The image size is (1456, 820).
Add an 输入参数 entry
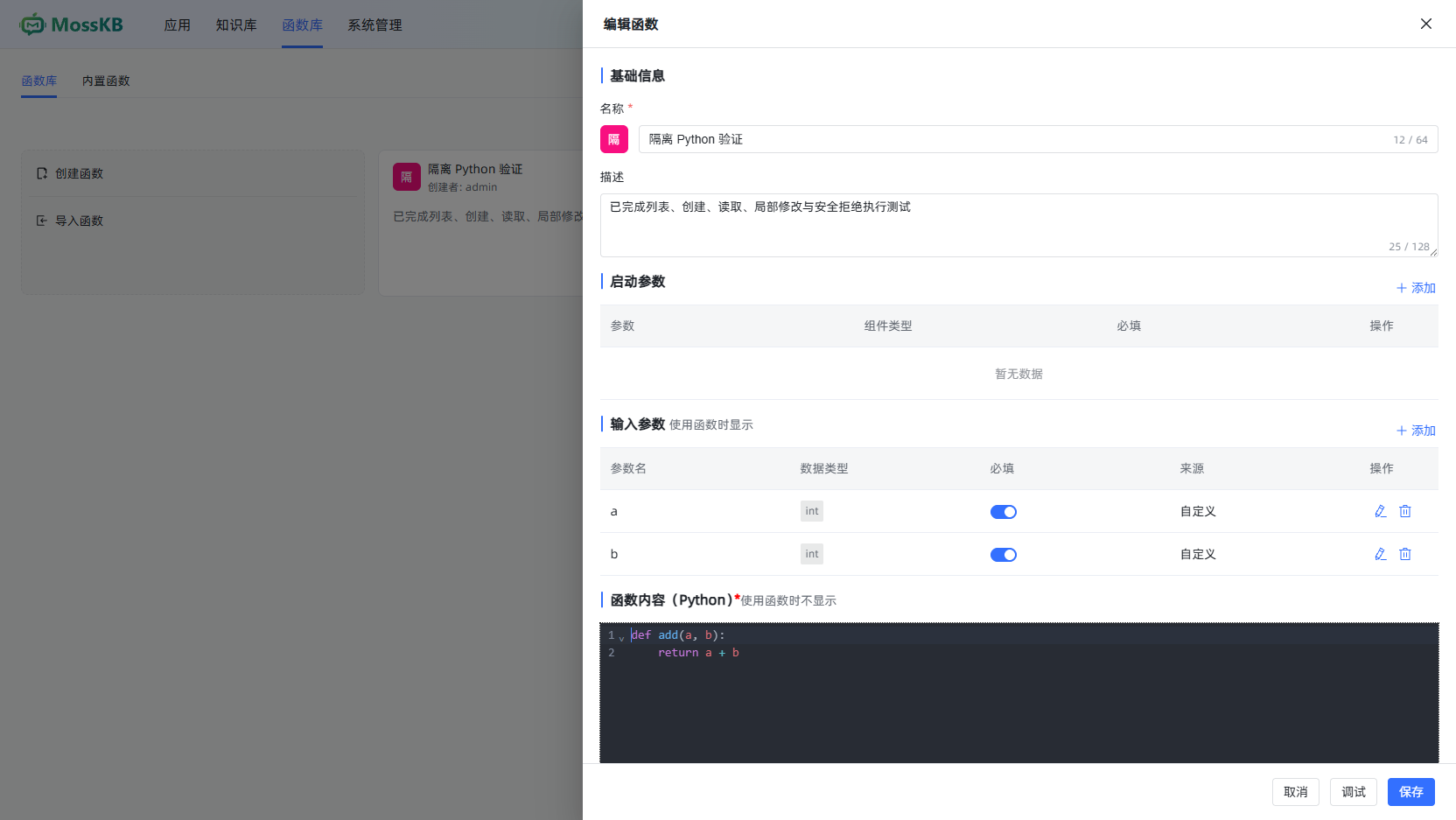[1416, 431]
